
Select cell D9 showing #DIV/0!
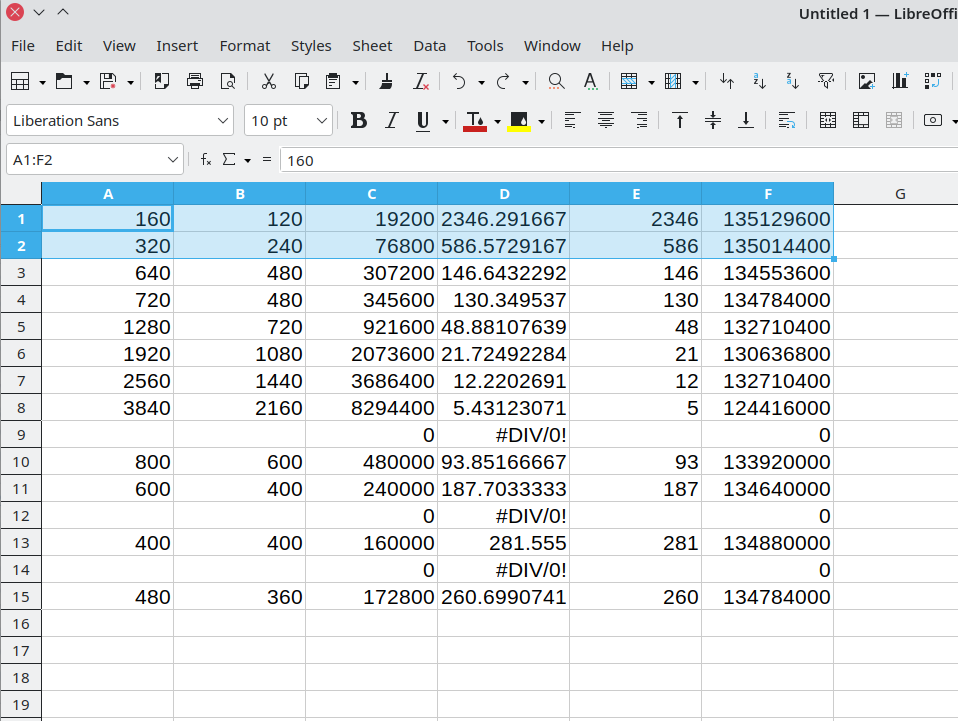click(503, 434)
